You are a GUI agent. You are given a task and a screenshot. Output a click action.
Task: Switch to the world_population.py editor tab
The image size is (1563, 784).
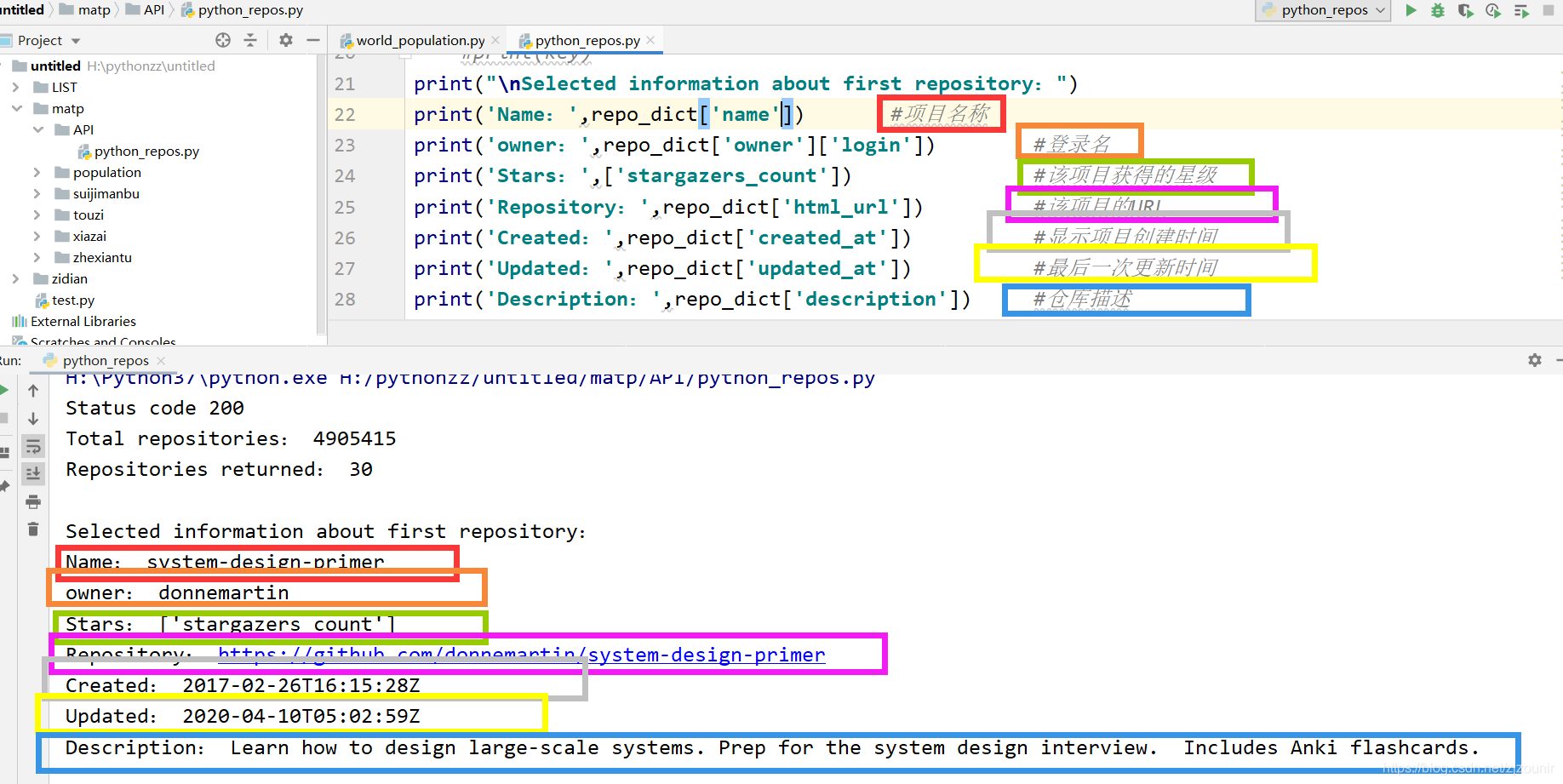pos(418,39)
